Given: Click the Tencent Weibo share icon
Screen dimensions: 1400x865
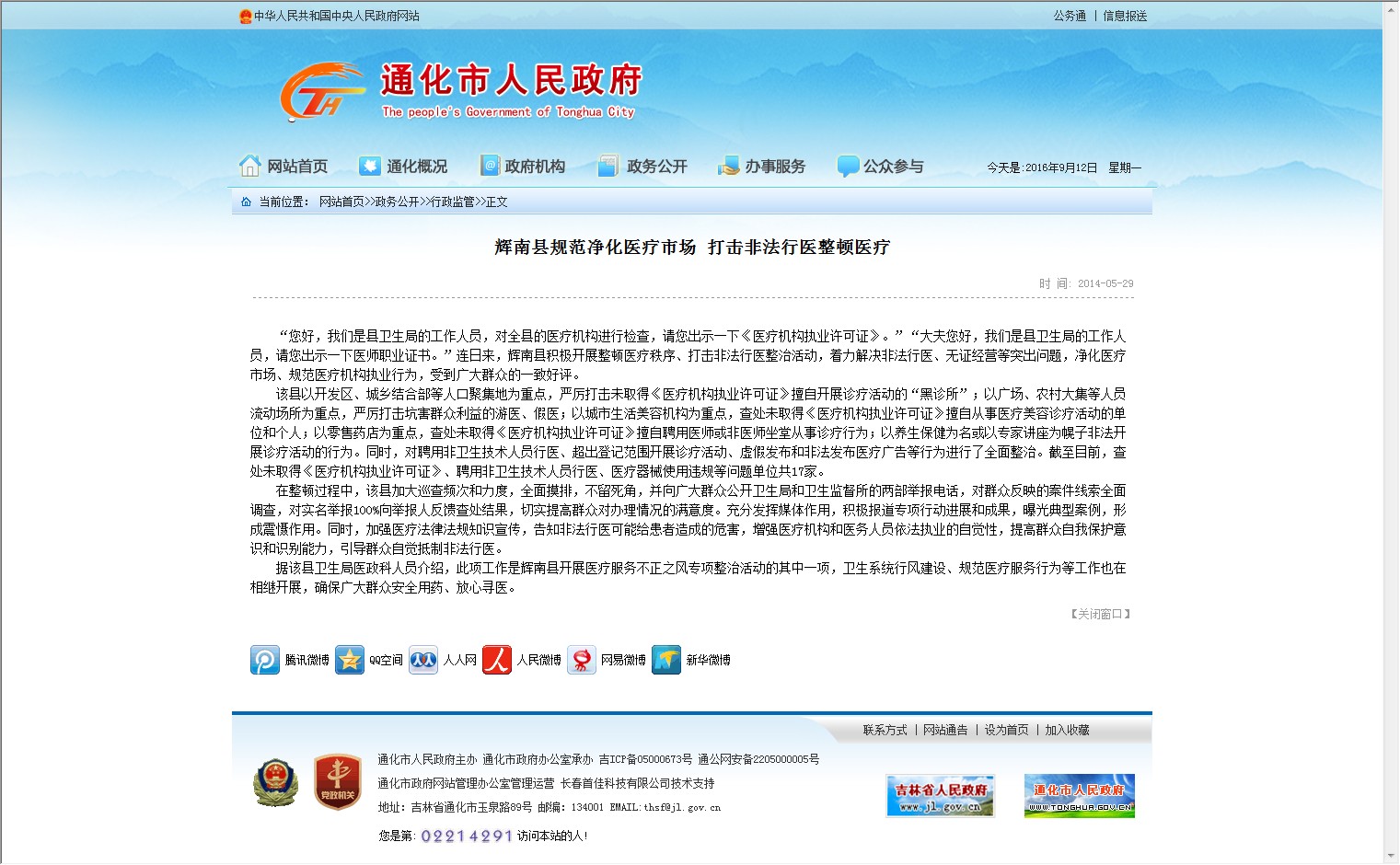Looking at the screenshot, I should [265, 660].
